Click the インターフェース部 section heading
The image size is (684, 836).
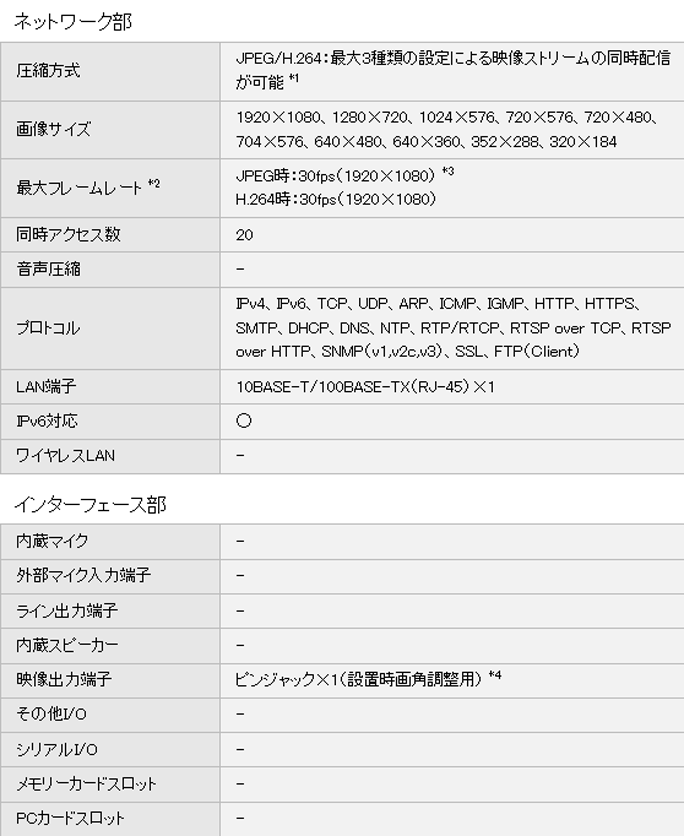(x=90, y=505)
